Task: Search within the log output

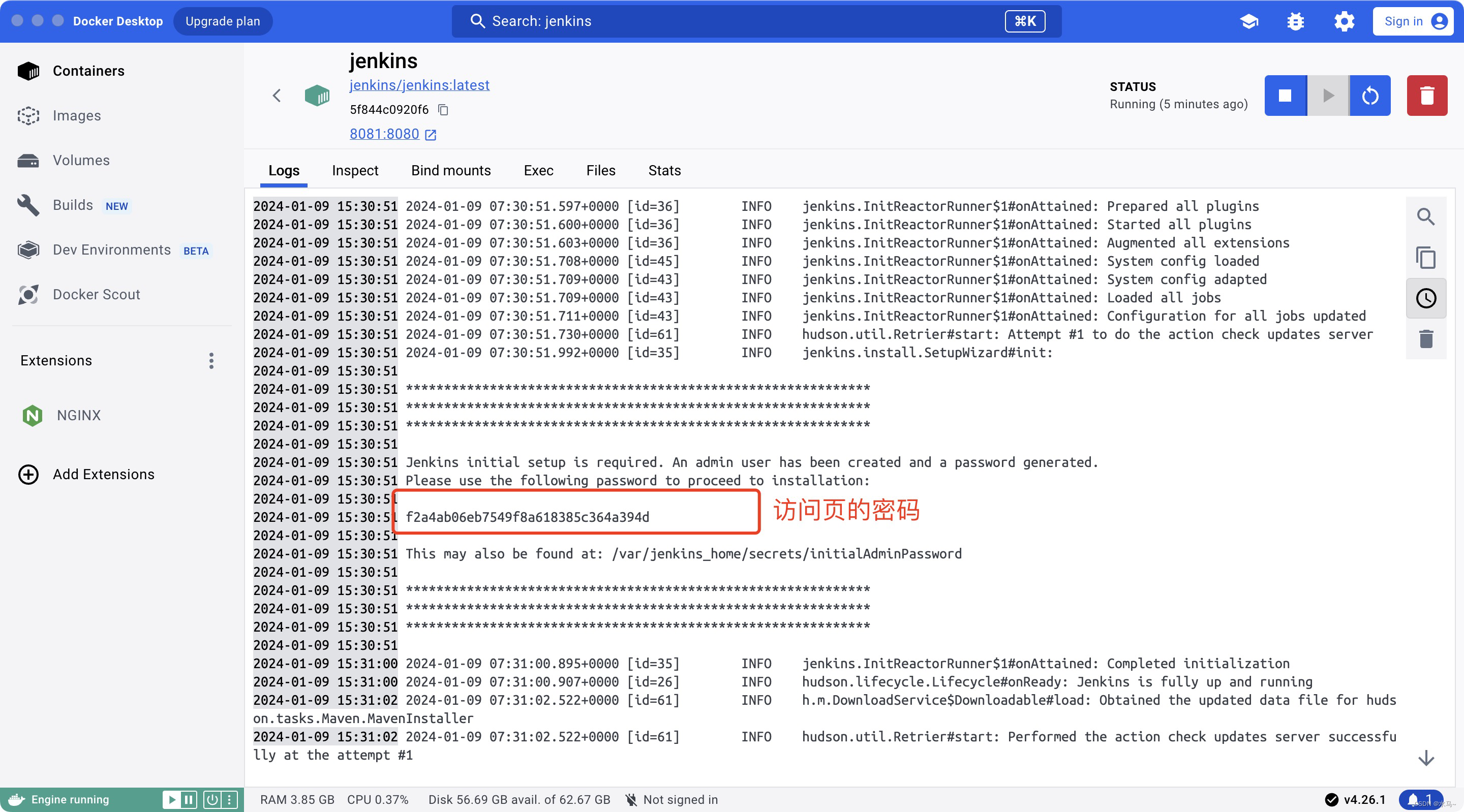Action: pos(1425,216)
